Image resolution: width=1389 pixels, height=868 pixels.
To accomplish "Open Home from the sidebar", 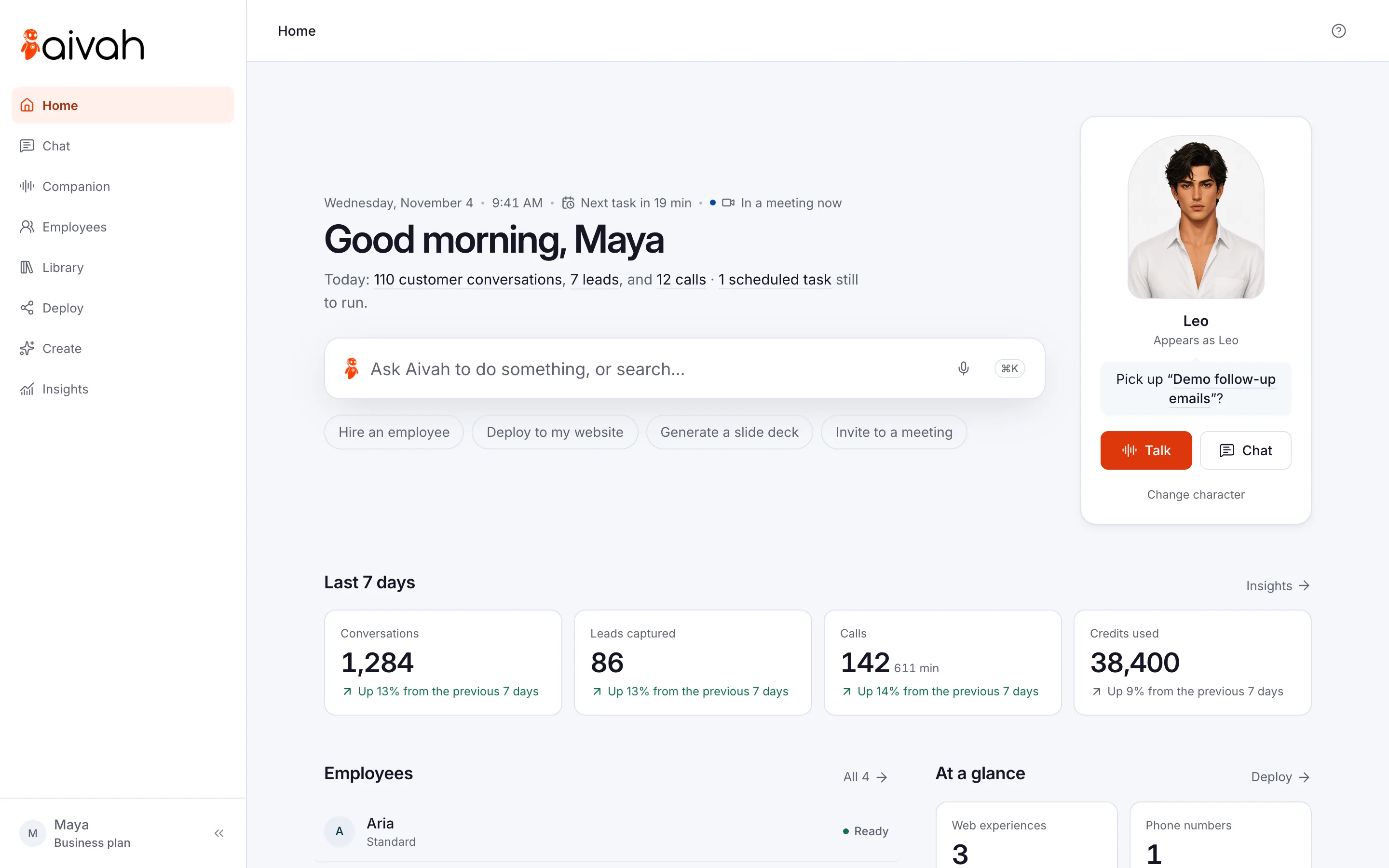I will [x=123, y=105].
